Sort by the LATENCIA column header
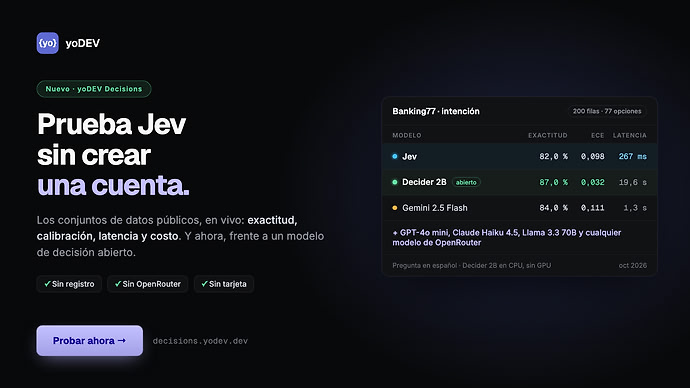 630,135
